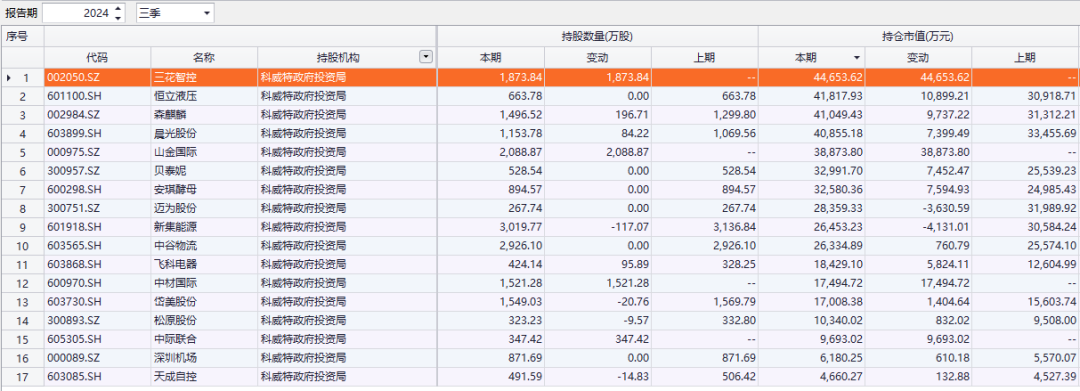Click market value cell 4,660.27
This screenshot has height=391, width=1080.
[811, 377]
